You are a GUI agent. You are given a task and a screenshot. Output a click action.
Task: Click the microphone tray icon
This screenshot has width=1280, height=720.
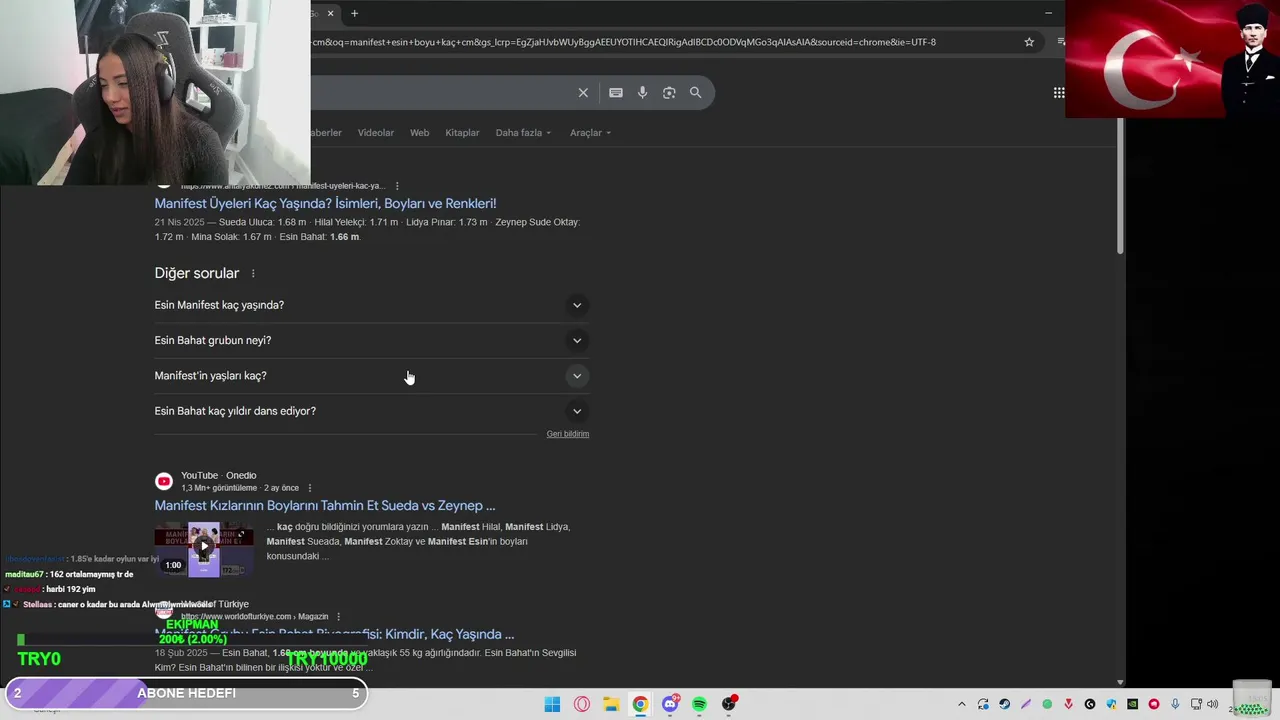pos(1175,704)
